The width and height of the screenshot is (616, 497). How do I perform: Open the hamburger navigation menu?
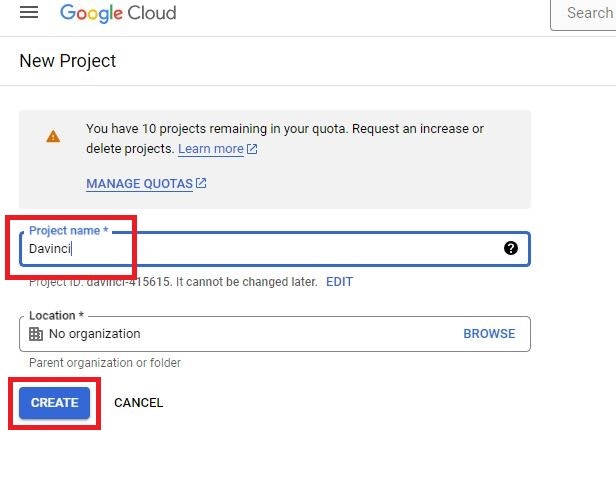pyautogui.click(x=29, y=12)
